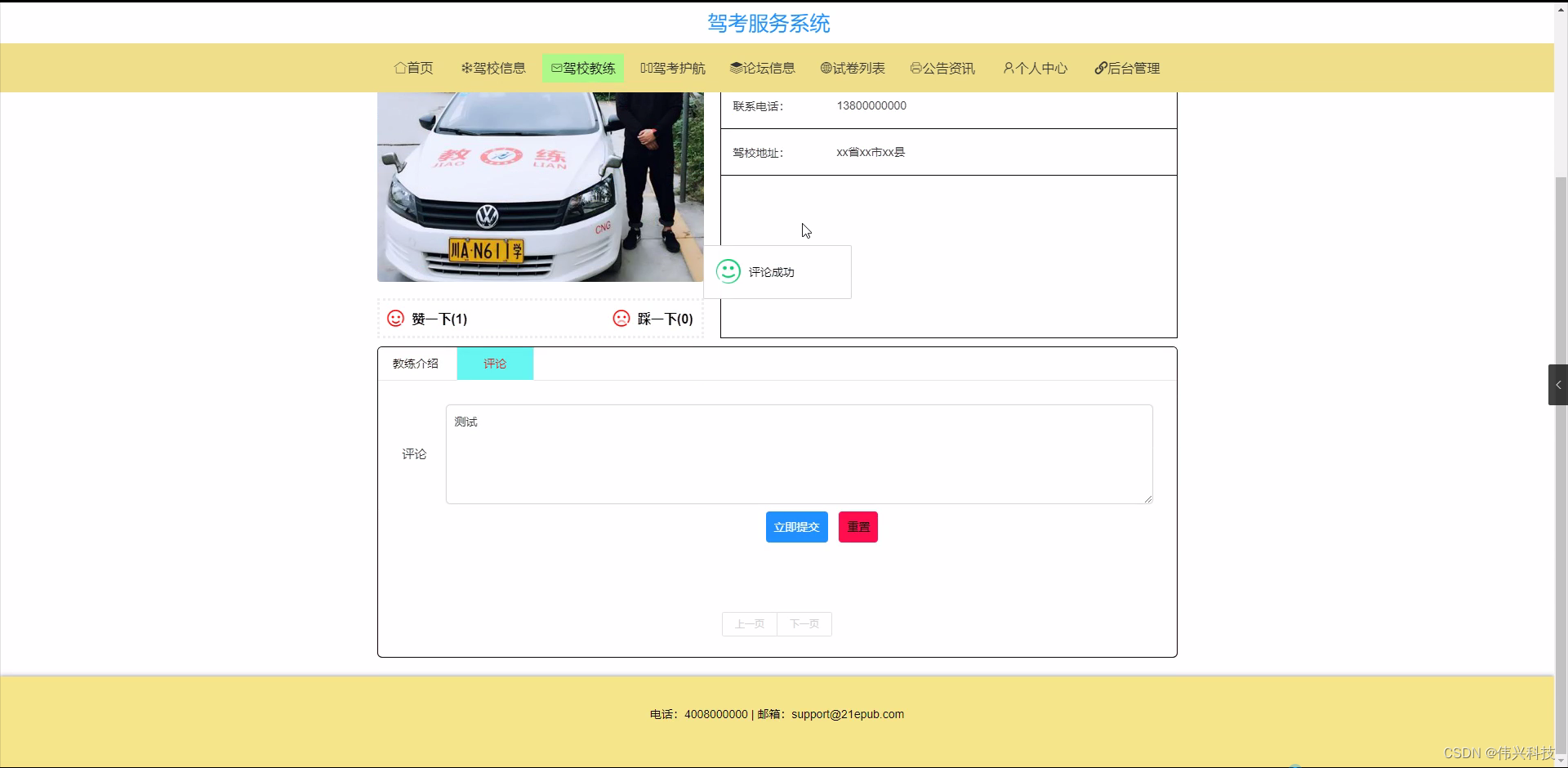Go to next page using 下一页
The height and width of the screenshot is (768, 1568).
[804, 623]
